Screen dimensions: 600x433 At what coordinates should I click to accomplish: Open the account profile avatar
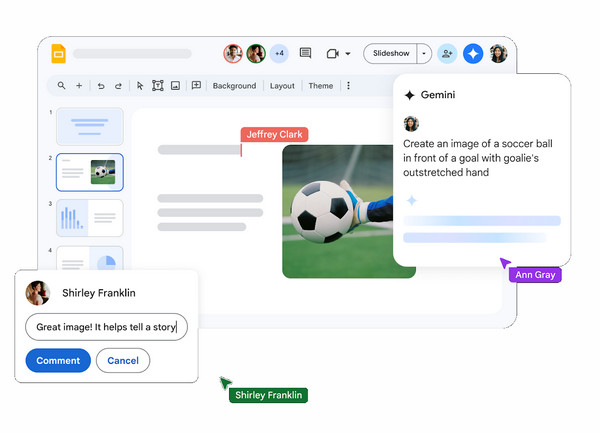[499, 54]
